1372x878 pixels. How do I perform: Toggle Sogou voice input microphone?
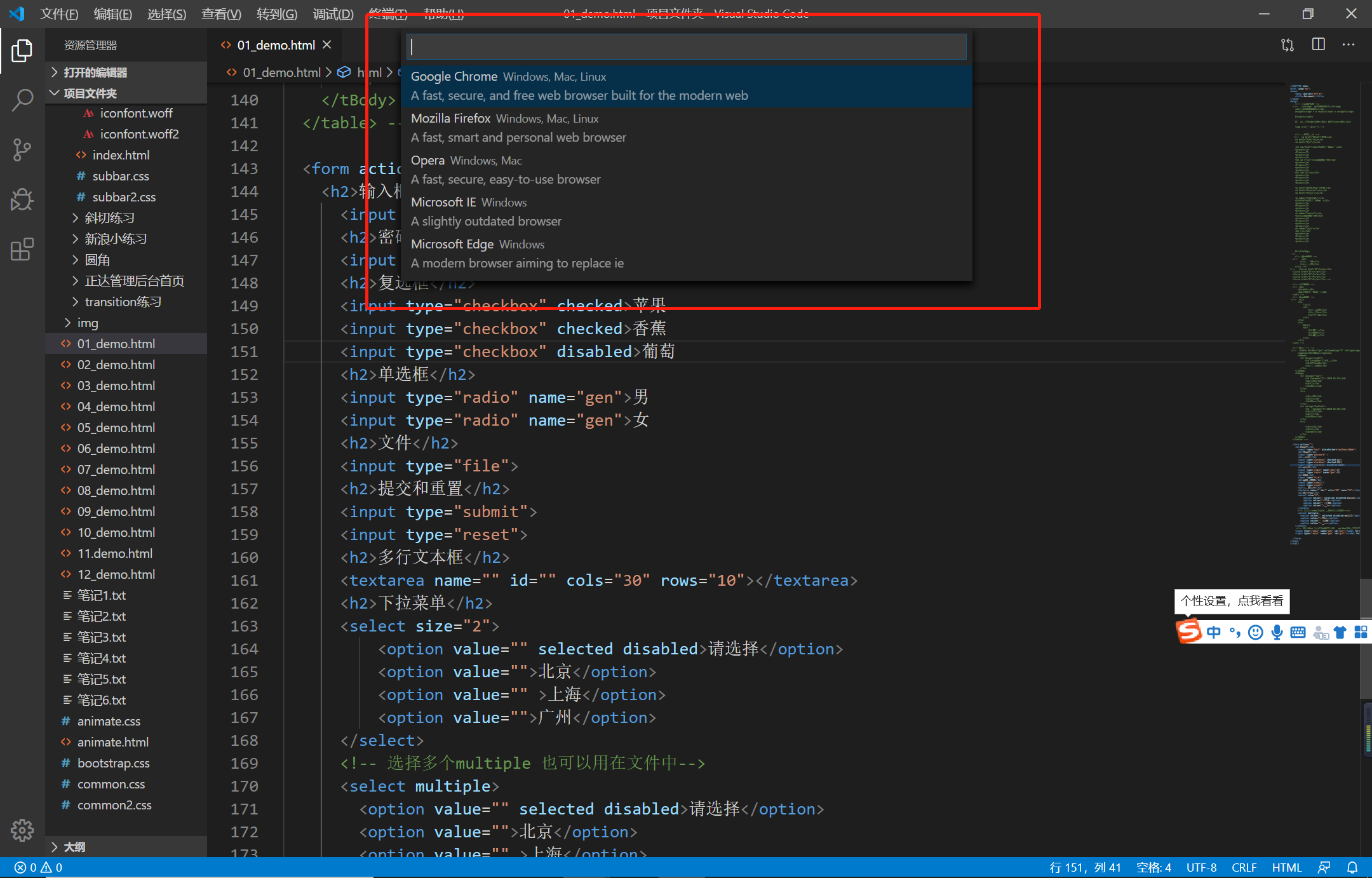pyautogui.click(x=1277, y=632)
